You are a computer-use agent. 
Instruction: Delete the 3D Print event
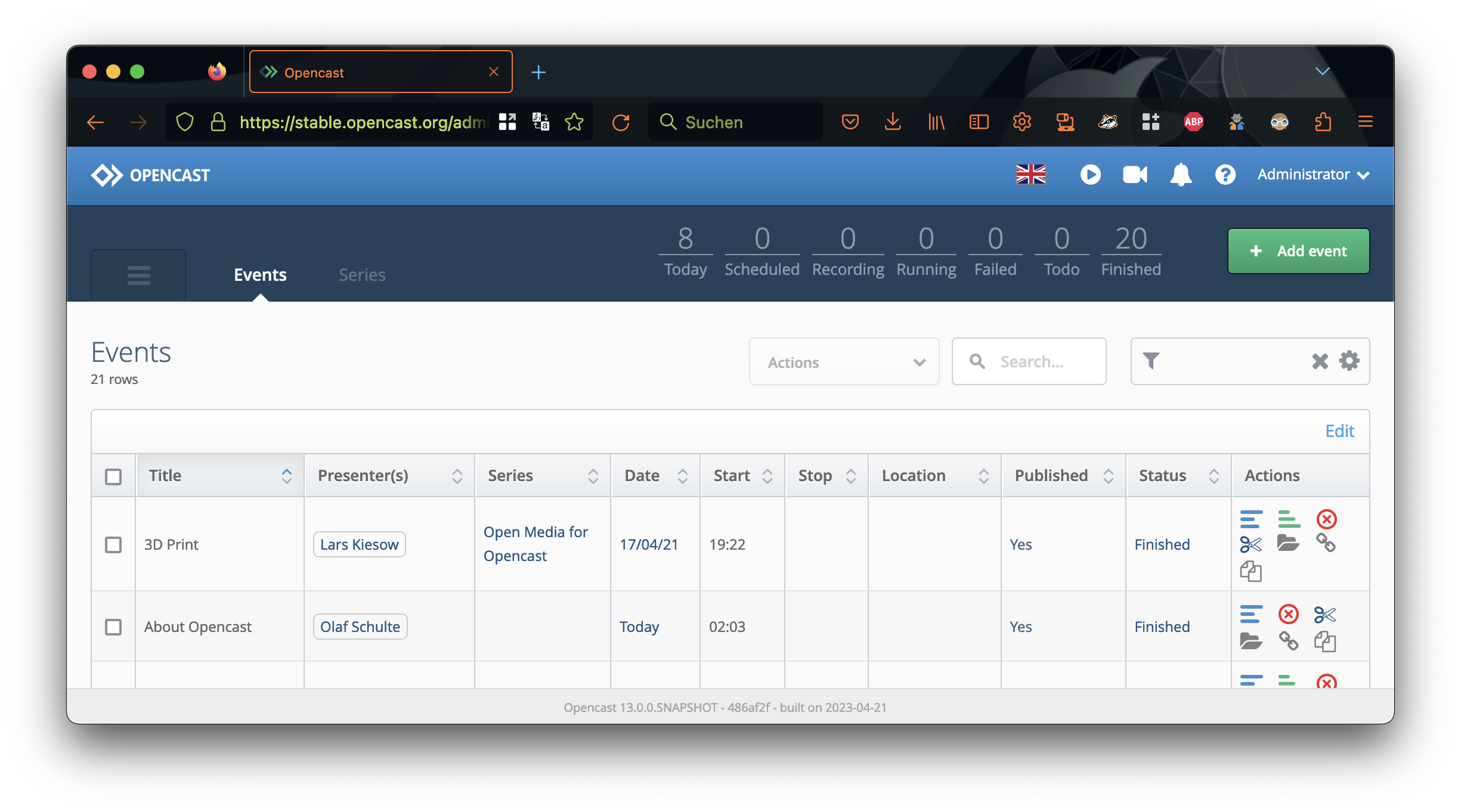click(1326, 519)
